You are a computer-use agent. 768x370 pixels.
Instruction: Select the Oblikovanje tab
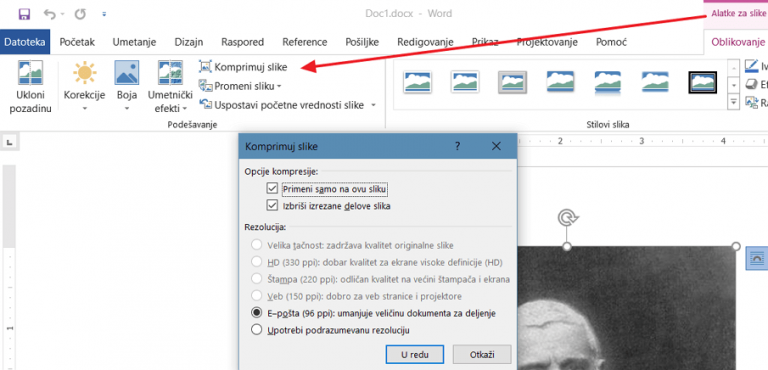point(738,42)
